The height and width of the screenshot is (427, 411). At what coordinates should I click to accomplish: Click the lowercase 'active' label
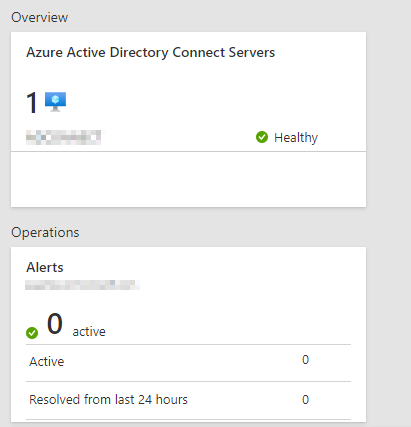pyautogui.click(x=89, y=332)
